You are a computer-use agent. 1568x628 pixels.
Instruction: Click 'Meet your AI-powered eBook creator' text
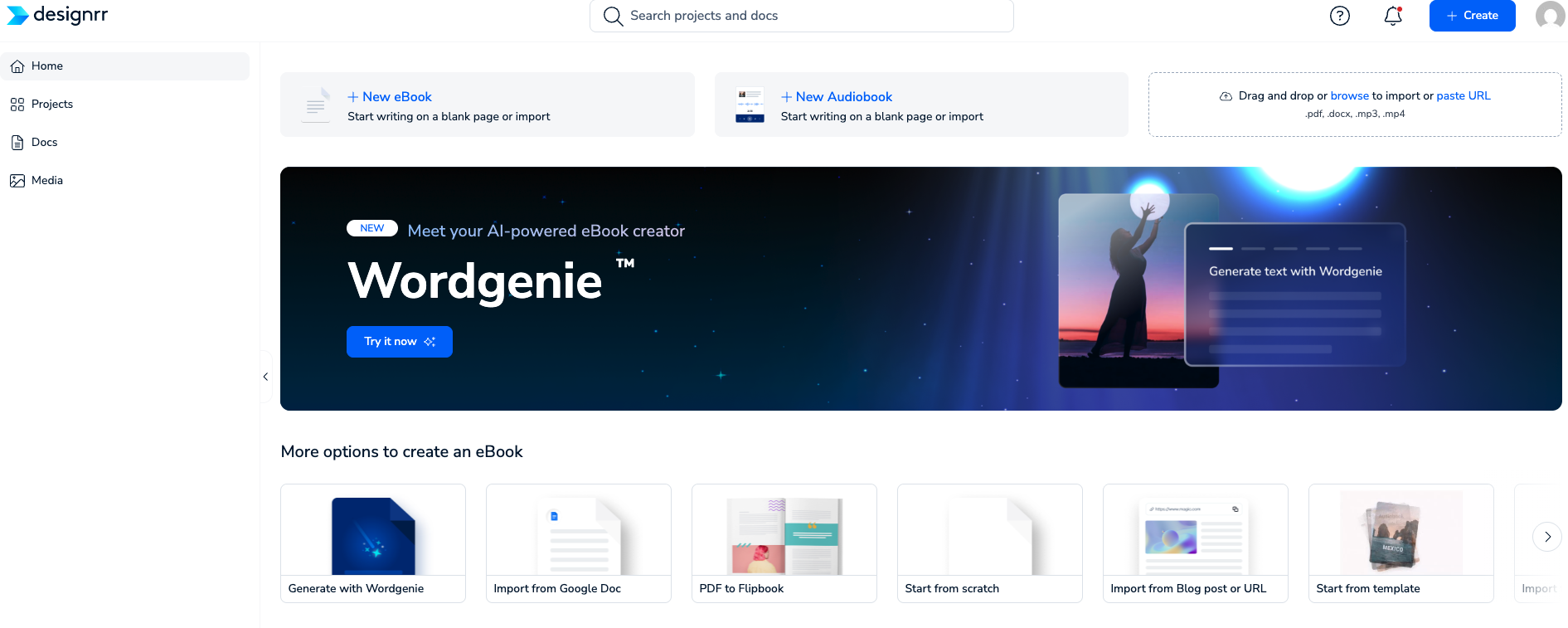pyautogui.click(x=546, y=231)
